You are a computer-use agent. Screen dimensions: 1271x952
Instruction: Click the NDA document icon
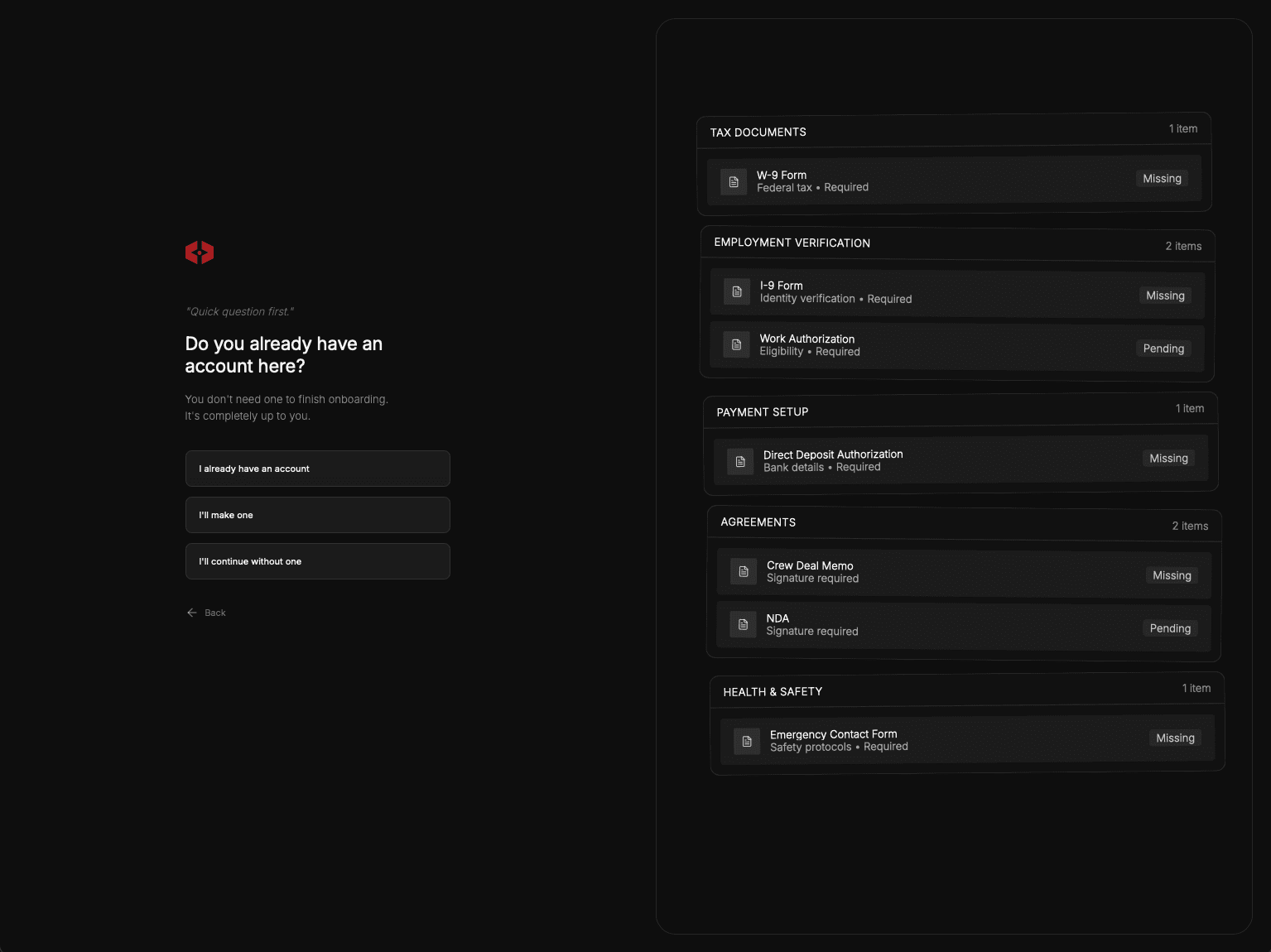pyautogui.click(x=743, y=624)
